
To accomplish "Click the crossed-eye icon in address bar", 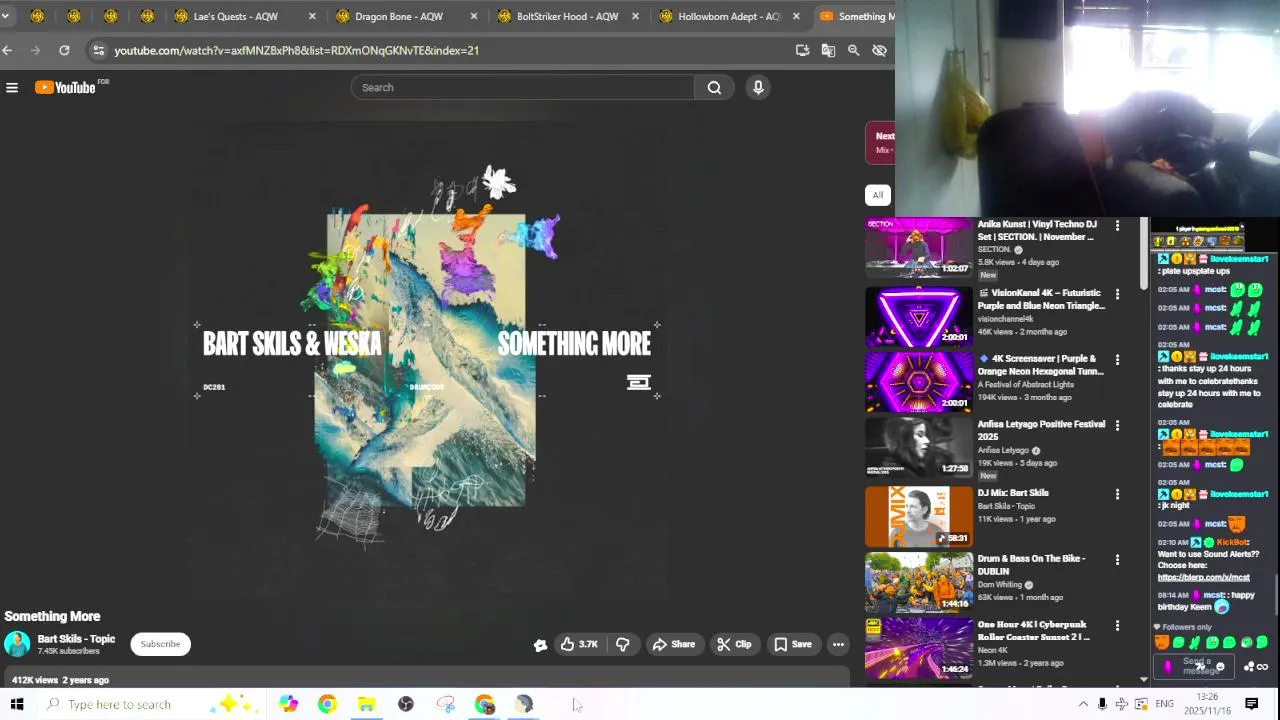I will [x=879, y=50].
